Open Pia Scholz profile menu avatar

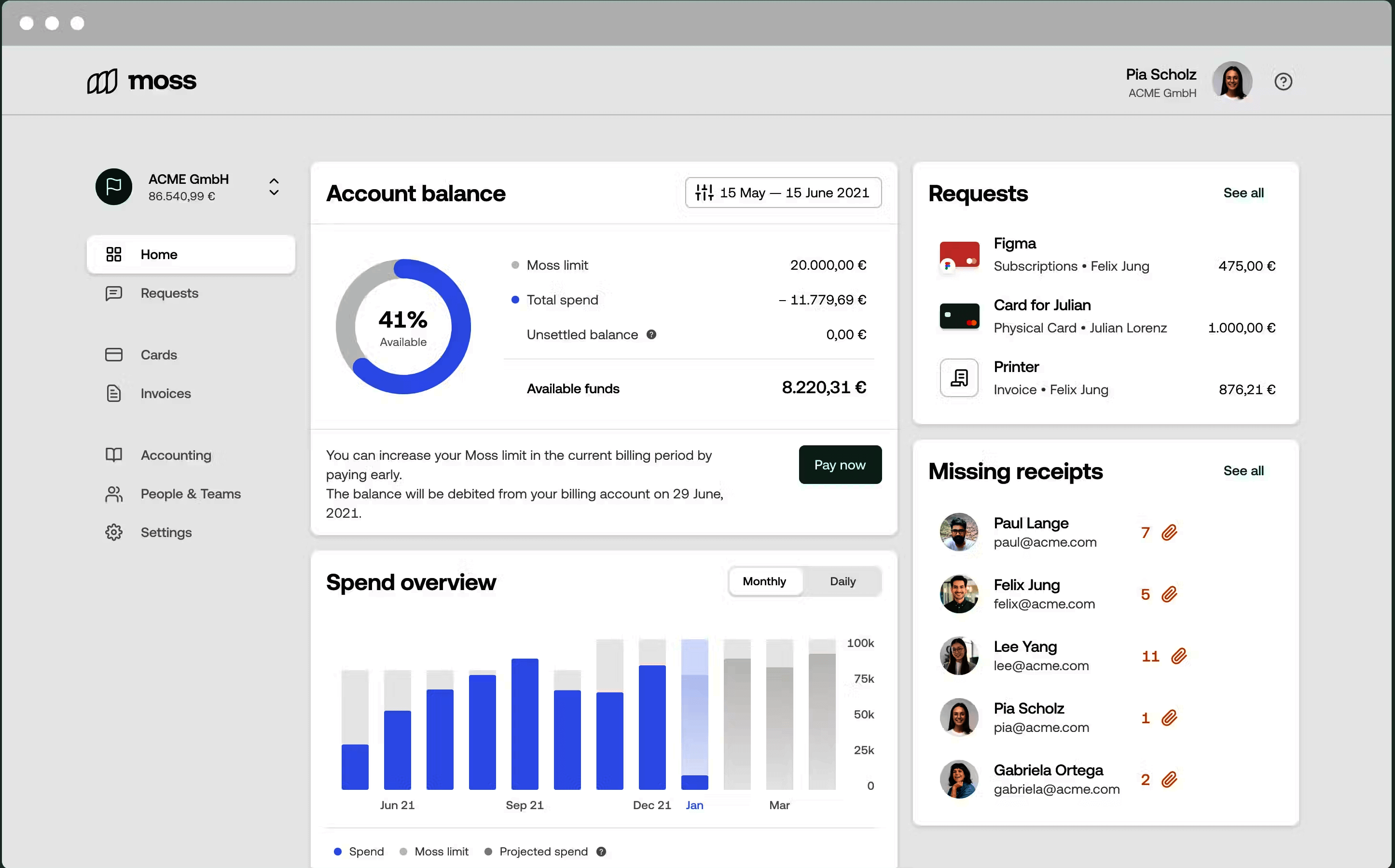pyautogui.click(x=1232, y=82)
